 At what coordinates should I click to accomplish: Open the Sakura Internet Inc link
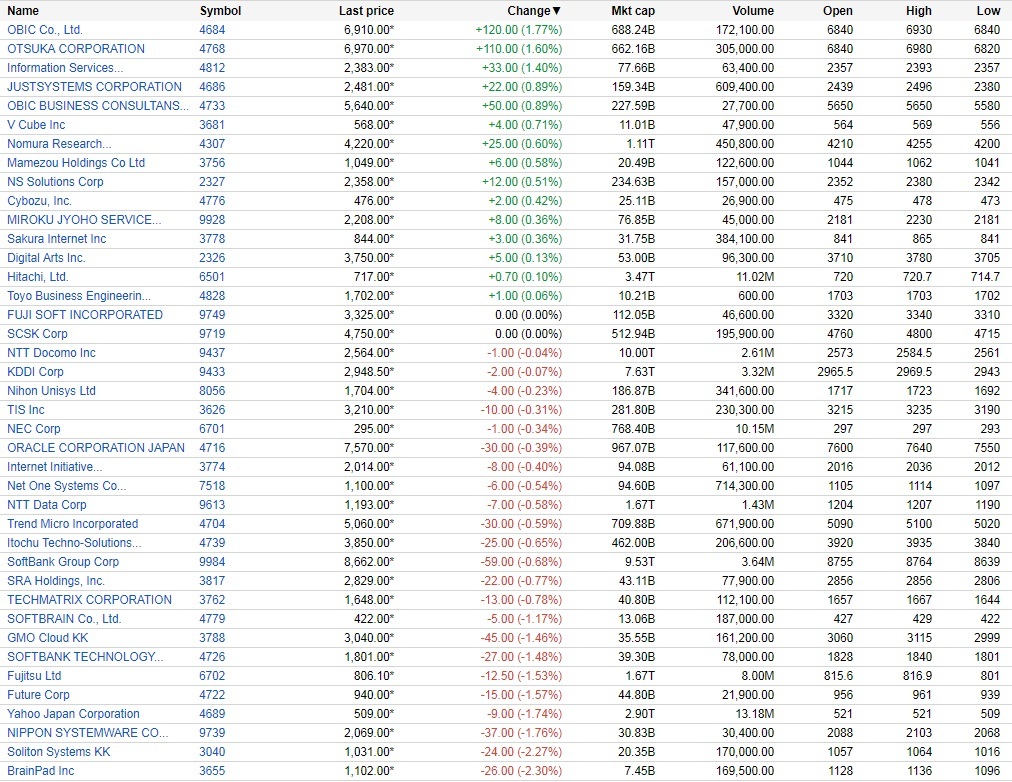click(56, 239)
